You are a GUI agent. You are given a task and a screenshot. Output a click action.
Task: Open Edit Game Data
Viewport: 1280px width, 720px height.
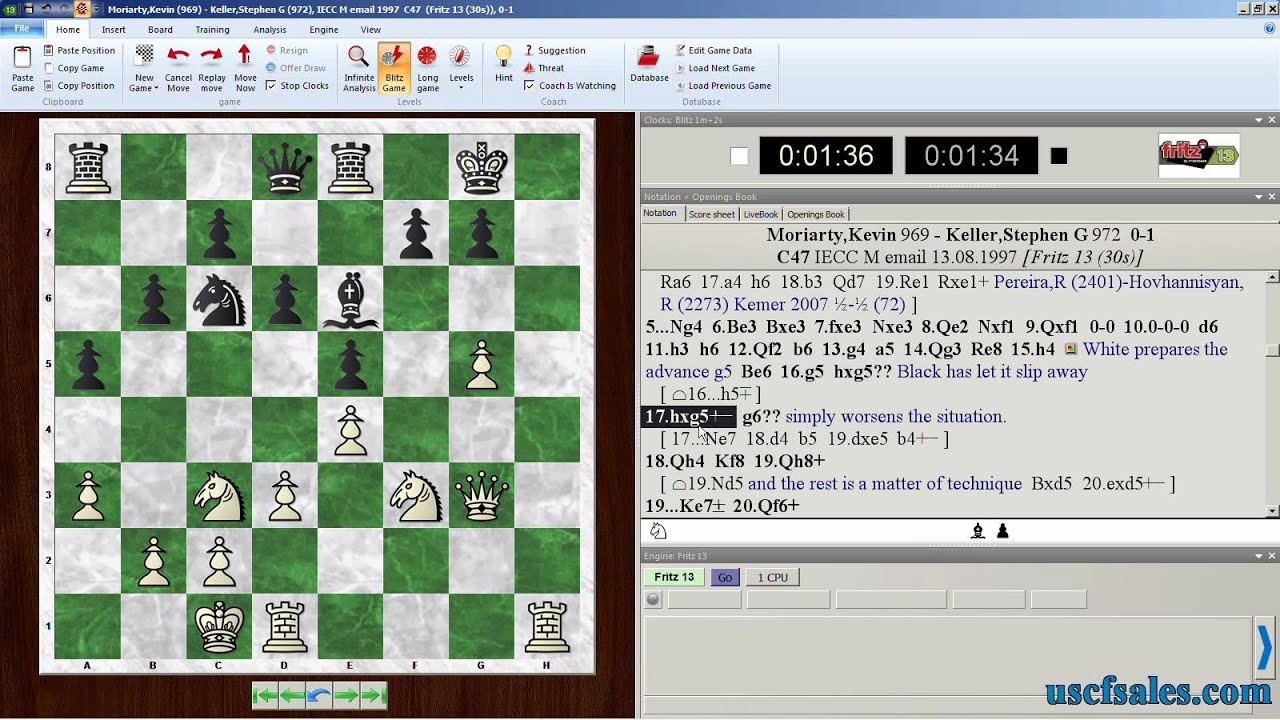[x=713, y=50]
